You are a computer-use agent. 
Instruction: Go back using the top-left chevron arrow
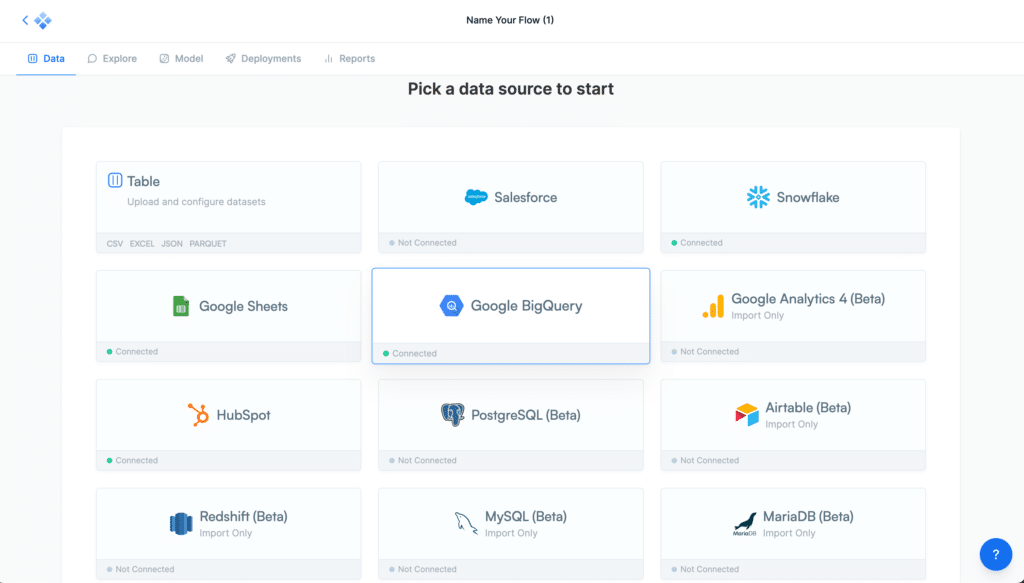pos(25,20)
